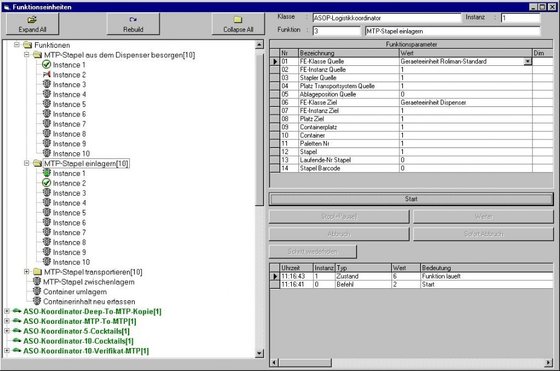This screenshot has width=560, height=371.
Task: Click green icon of ASO-Koordinator-MTP-To-MTP
Action: pos(17,321)
